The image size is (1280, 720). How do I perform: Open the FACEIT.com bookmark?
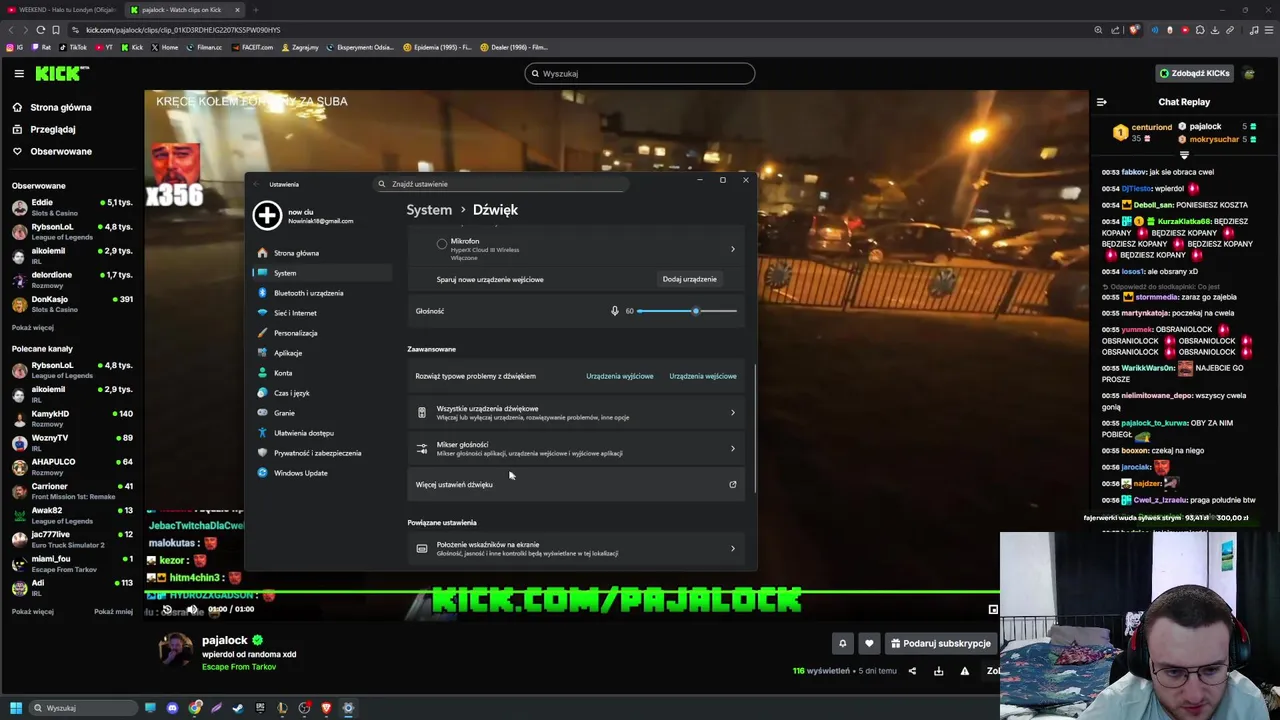pos(251,47)
